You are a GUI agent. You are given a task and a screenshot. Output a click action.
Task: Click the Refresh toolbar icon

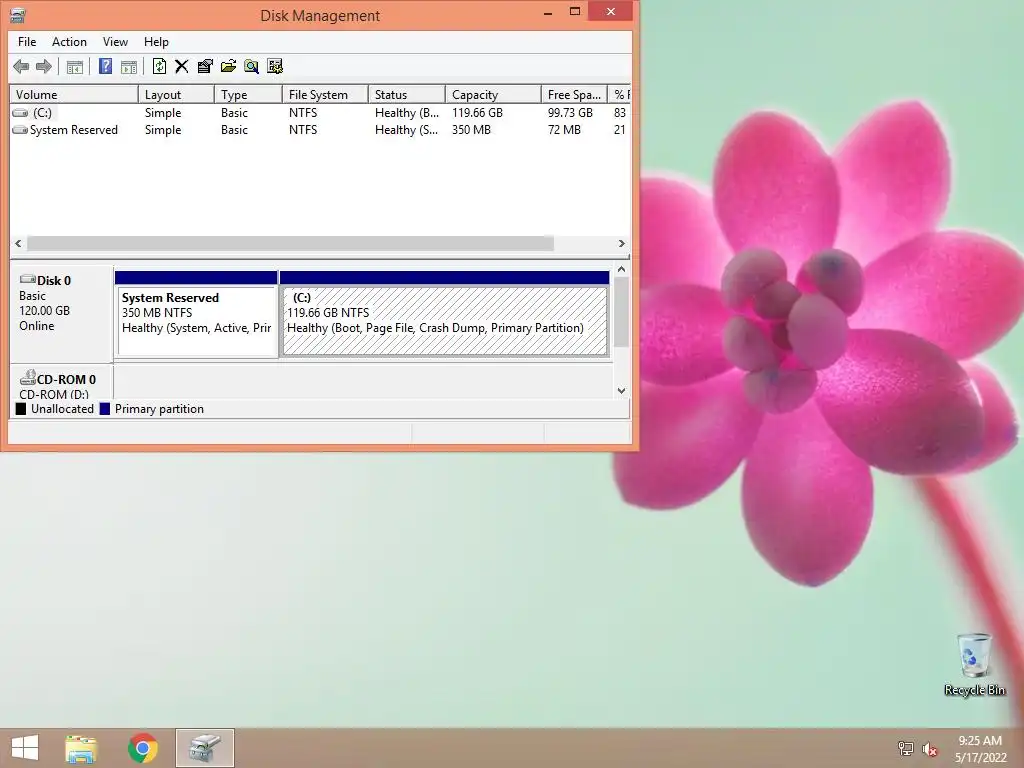159,66
